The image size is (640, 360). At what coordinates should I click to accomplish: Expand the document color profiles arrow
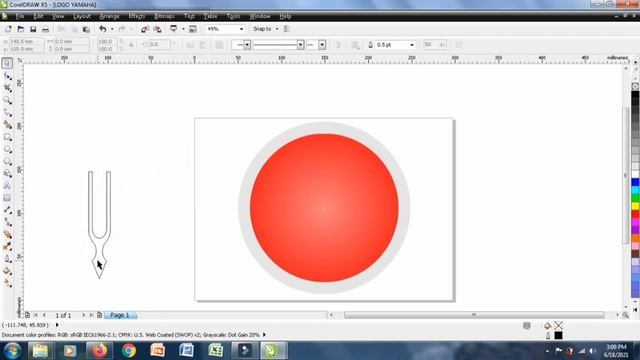pos(264,335)
